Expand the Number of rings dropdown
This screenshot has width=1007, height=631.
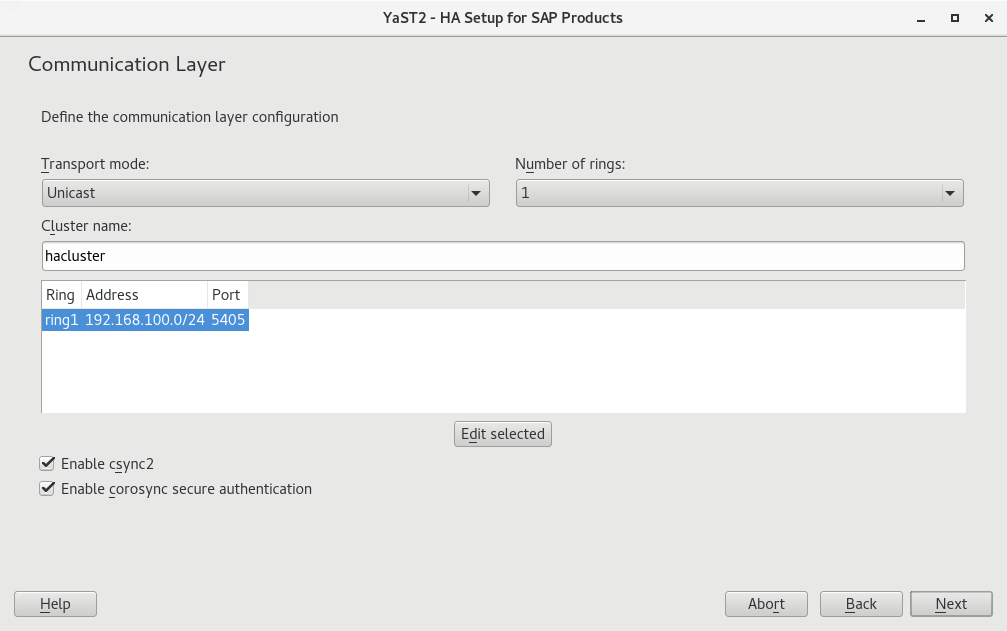(739, 193)
